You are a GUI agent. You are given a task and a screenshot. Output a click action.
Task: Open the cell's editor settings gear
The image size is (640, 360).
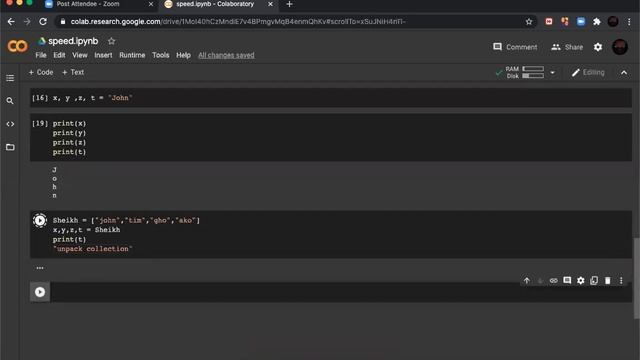(580, 280)
